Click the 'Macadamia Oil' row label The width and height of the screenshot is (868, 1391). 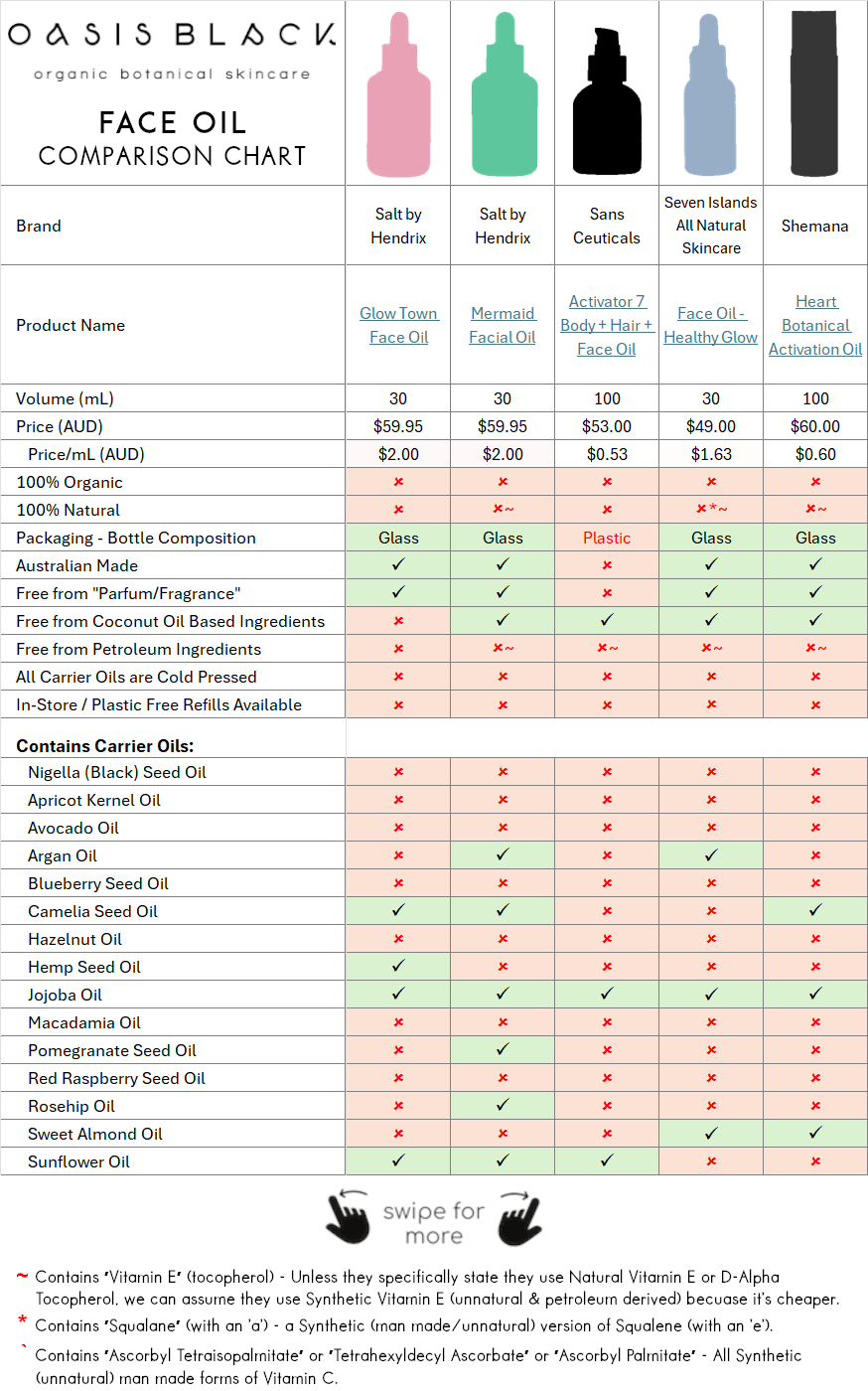point(84,1022)
